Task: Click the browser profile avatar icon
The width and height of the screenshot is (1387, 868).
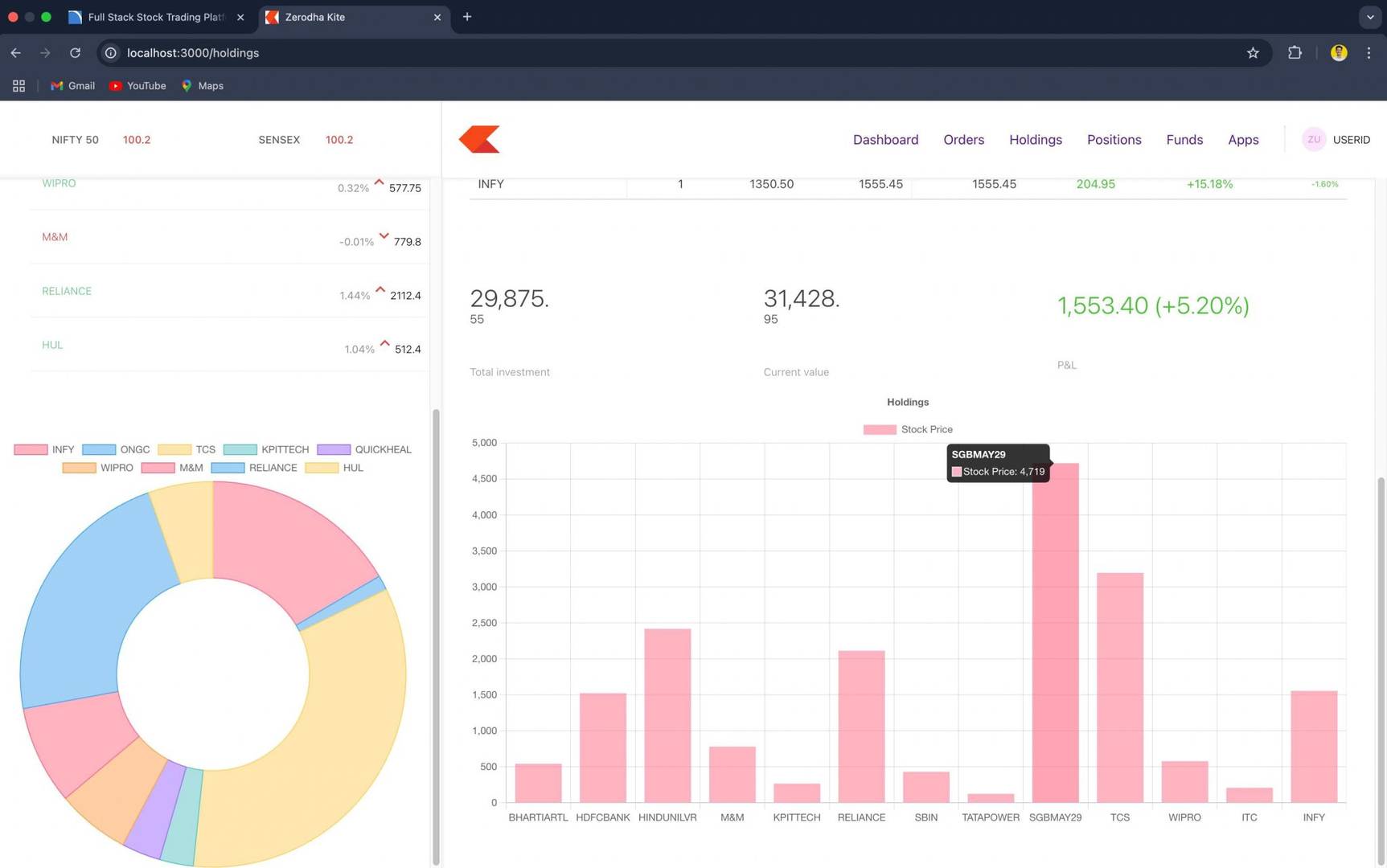Action: pyautogui.click(x=1339, y=52)
